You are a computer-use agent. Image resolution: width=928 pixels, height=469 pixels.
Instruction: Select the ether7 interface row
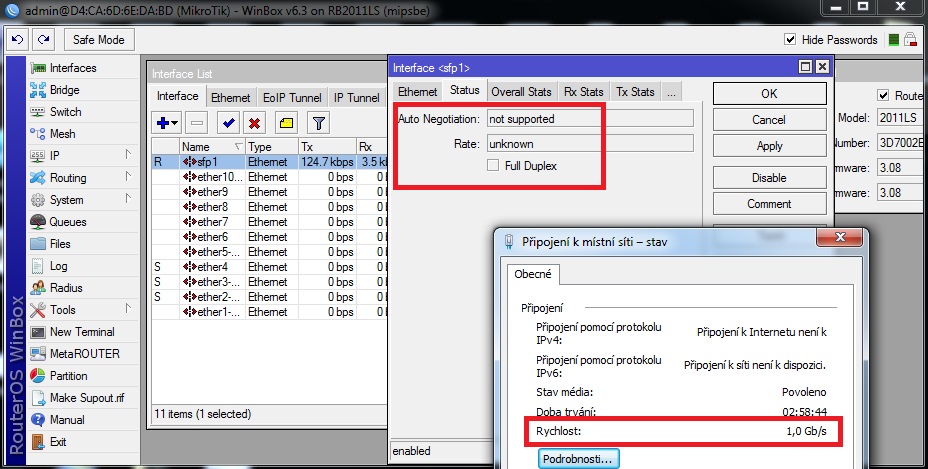pyautogui.click(x=269, y=222)
